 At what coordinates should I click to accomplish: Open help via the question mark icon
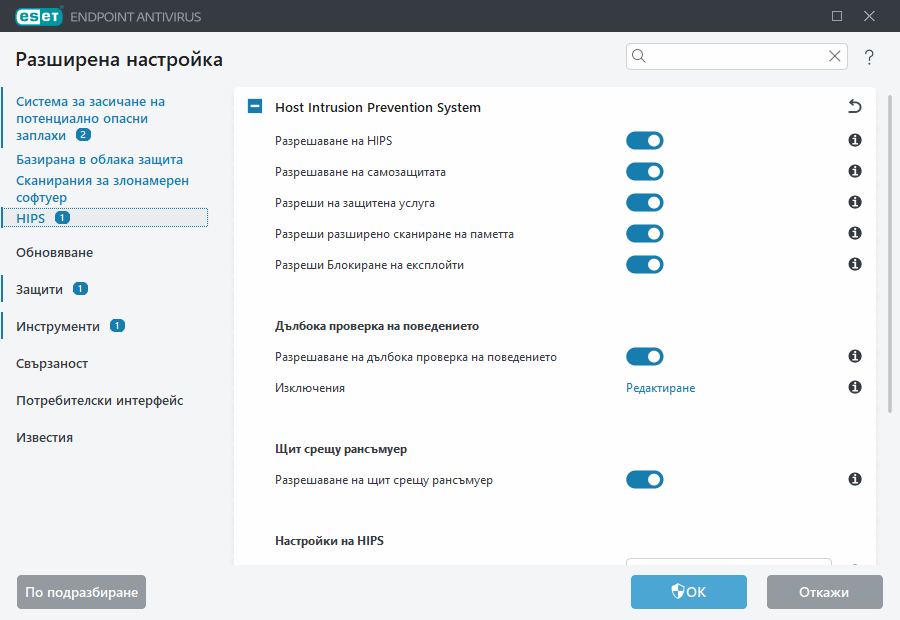(x=868, y=57)
